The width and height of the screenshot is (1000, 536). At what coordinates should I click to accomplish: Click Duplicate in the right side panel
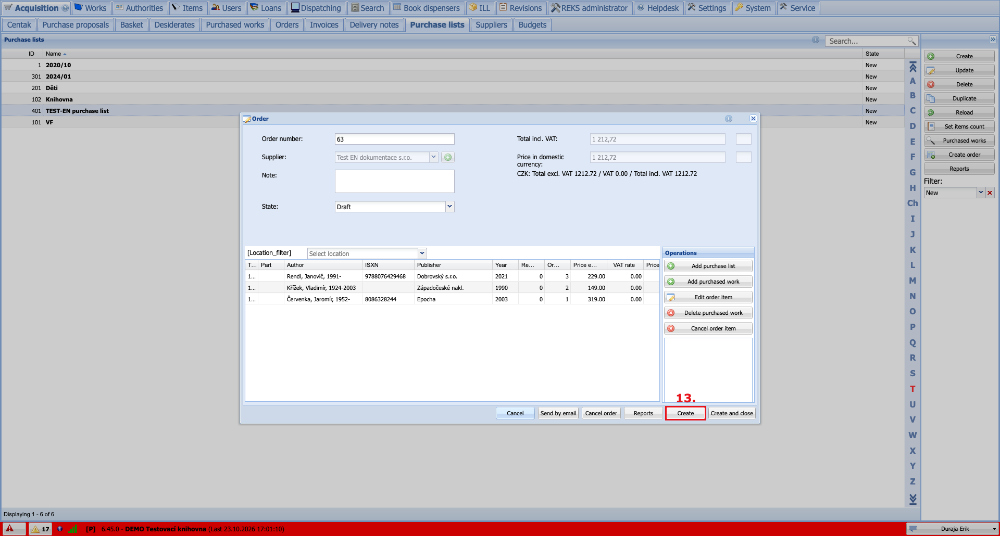[960, 98]
